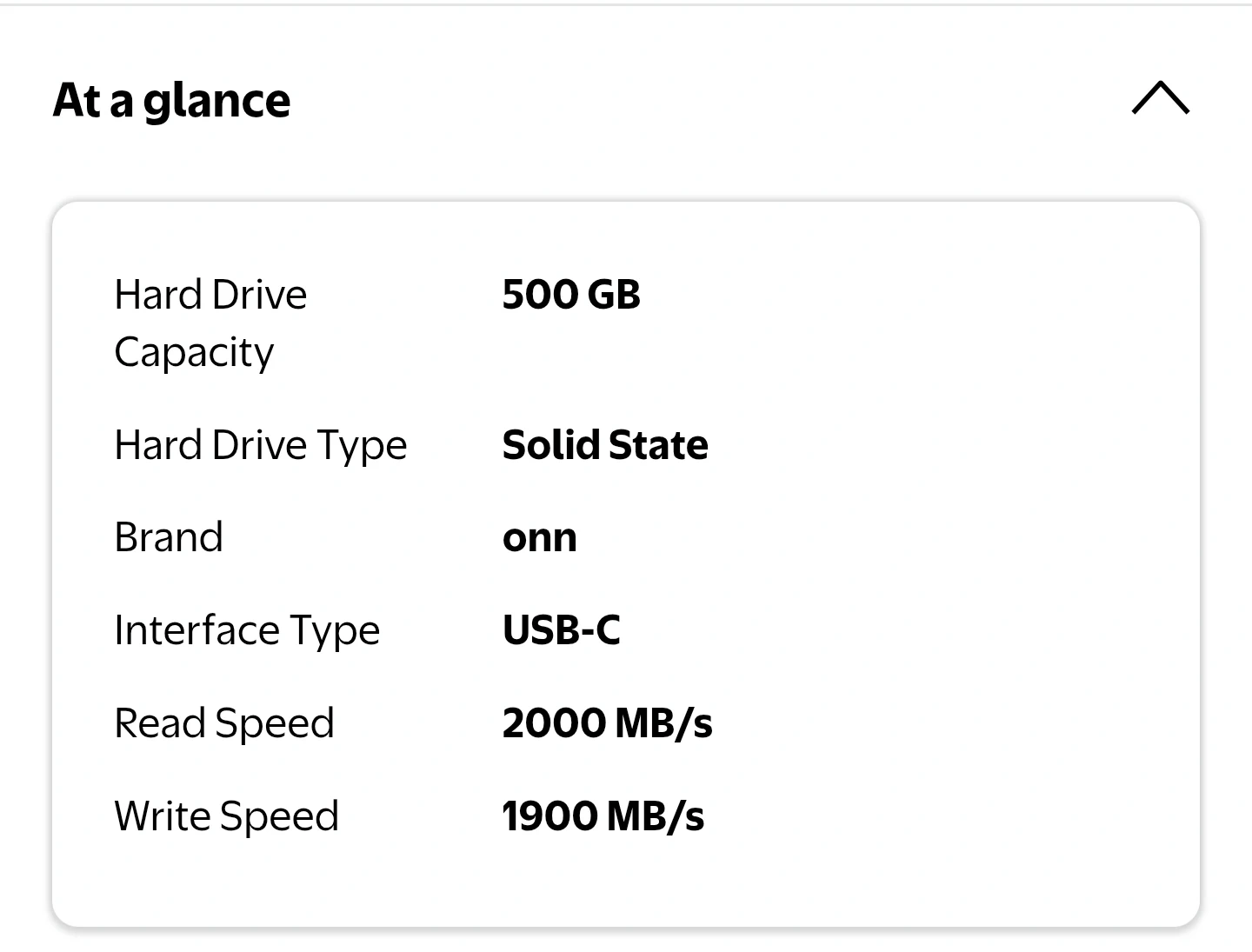This screenshot has width=1252, height=952.
Task: Click the 1900 MB/s write speed value
Action: pos(603,816)
